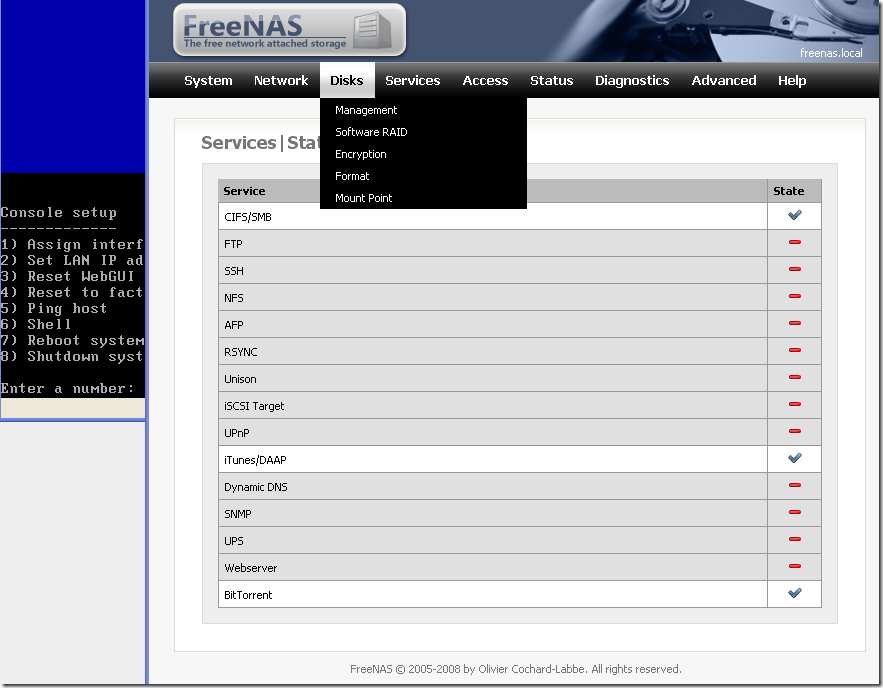
Task: Click the FTP service name
Action: (233, 244)
